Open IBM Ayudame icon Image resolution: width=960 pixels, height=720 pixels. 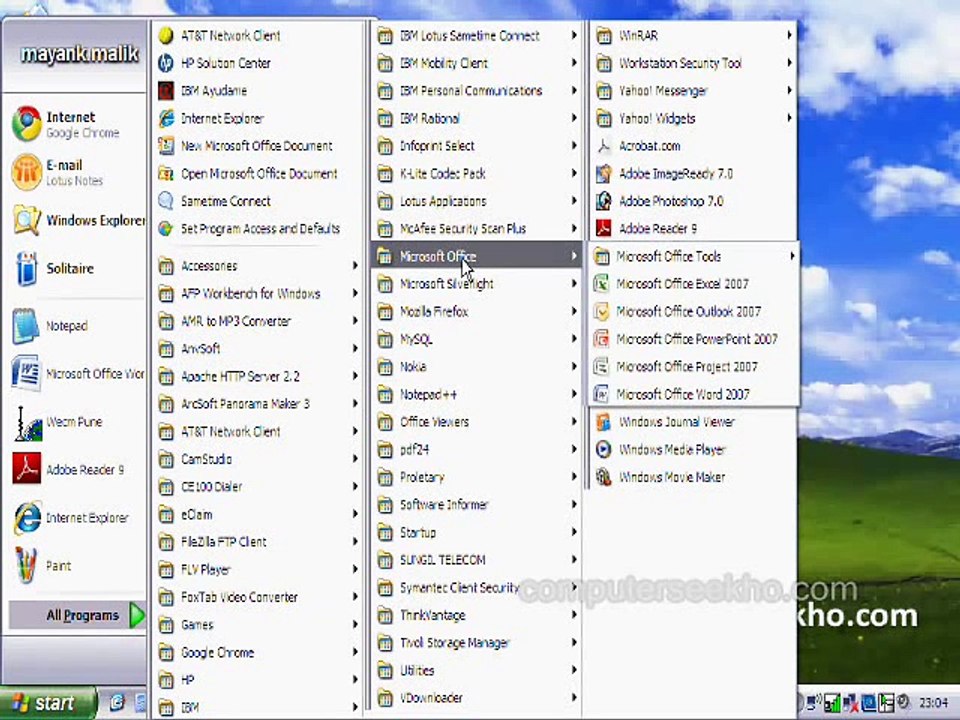(165, 91)
